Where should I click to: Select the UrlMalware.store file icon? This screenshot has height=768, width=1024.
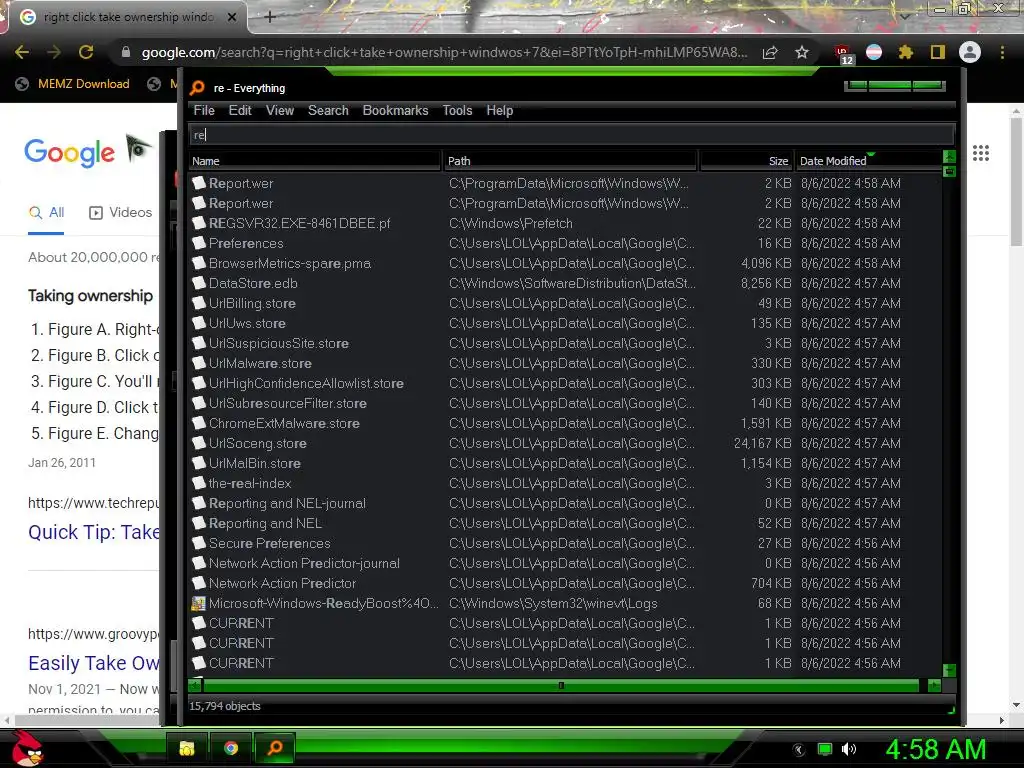pos(199,363)
